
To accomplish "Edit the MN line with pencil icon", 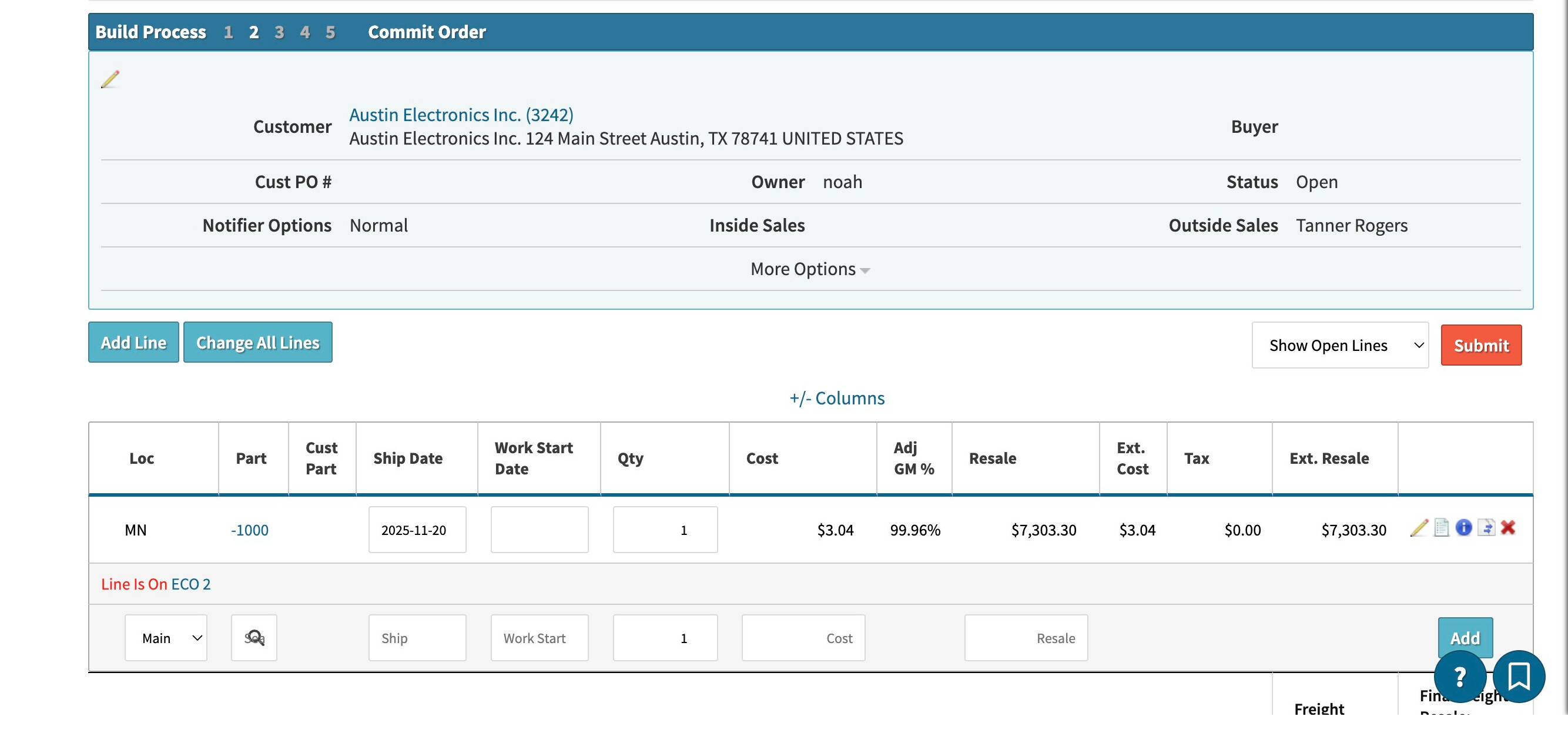I will pos(1418,528).
